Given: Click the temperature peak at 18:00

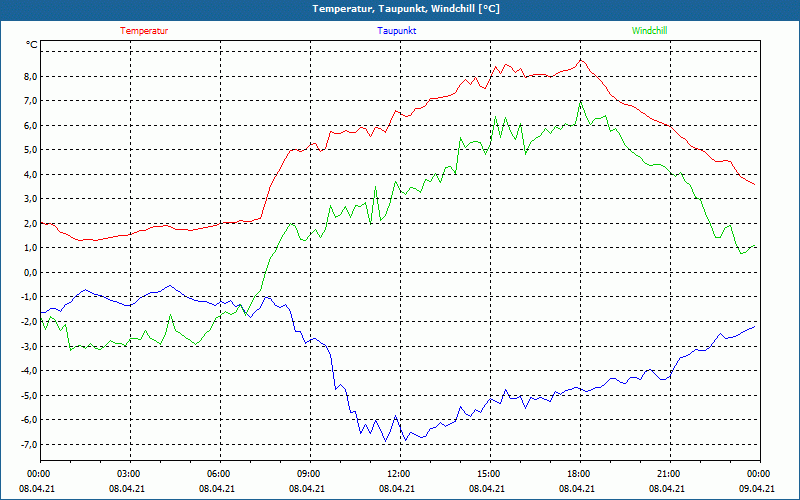Looking at the screenshot, I should tap(581, 60).
